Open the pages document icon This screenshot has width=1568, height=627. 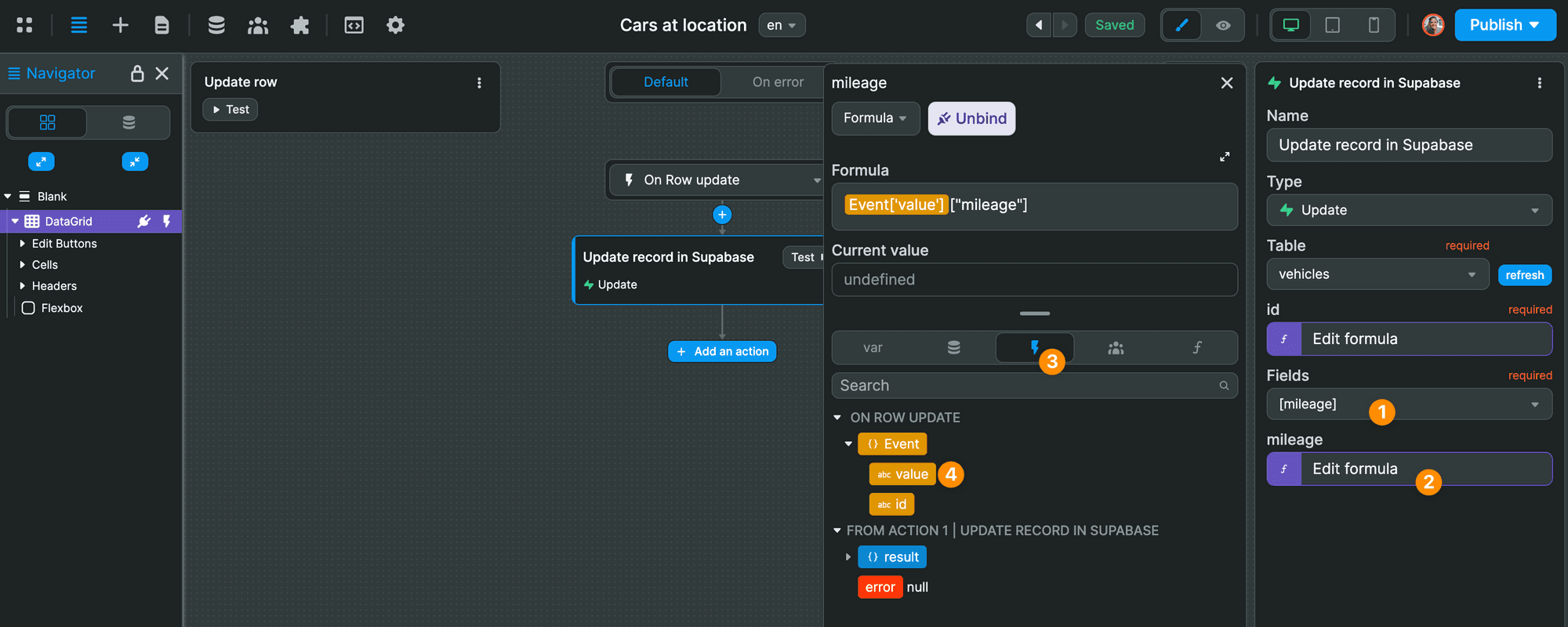click(x=162, y=25)
